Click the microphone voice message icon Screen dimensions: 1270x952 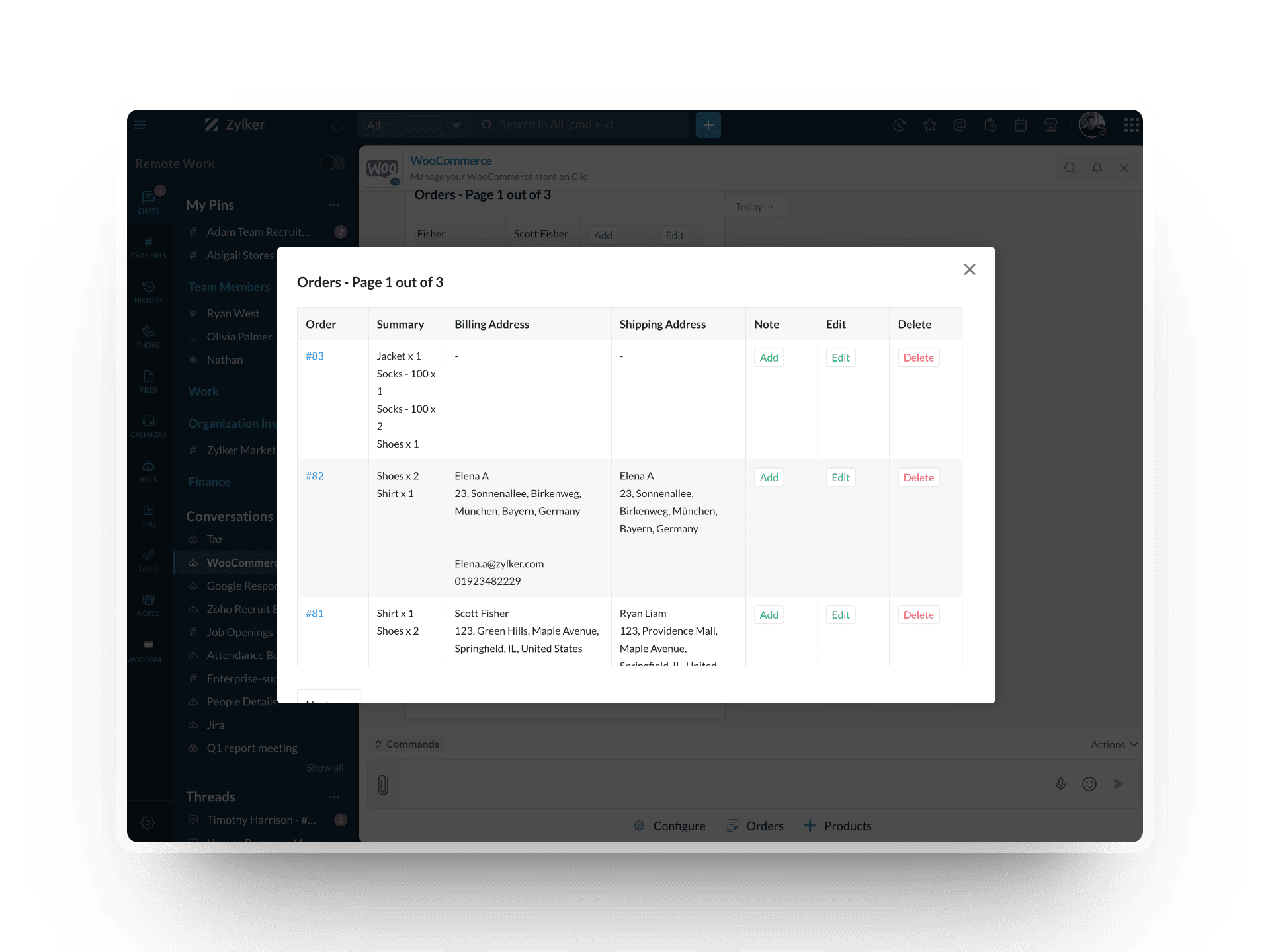(1060, 784)
